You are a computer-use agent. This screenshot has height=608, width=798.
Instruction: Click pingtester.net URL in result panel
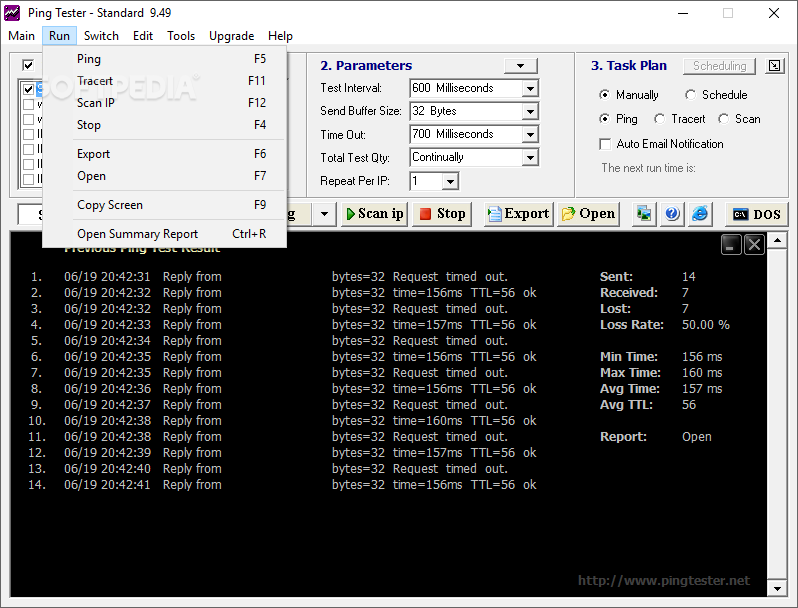pos(664,581)
